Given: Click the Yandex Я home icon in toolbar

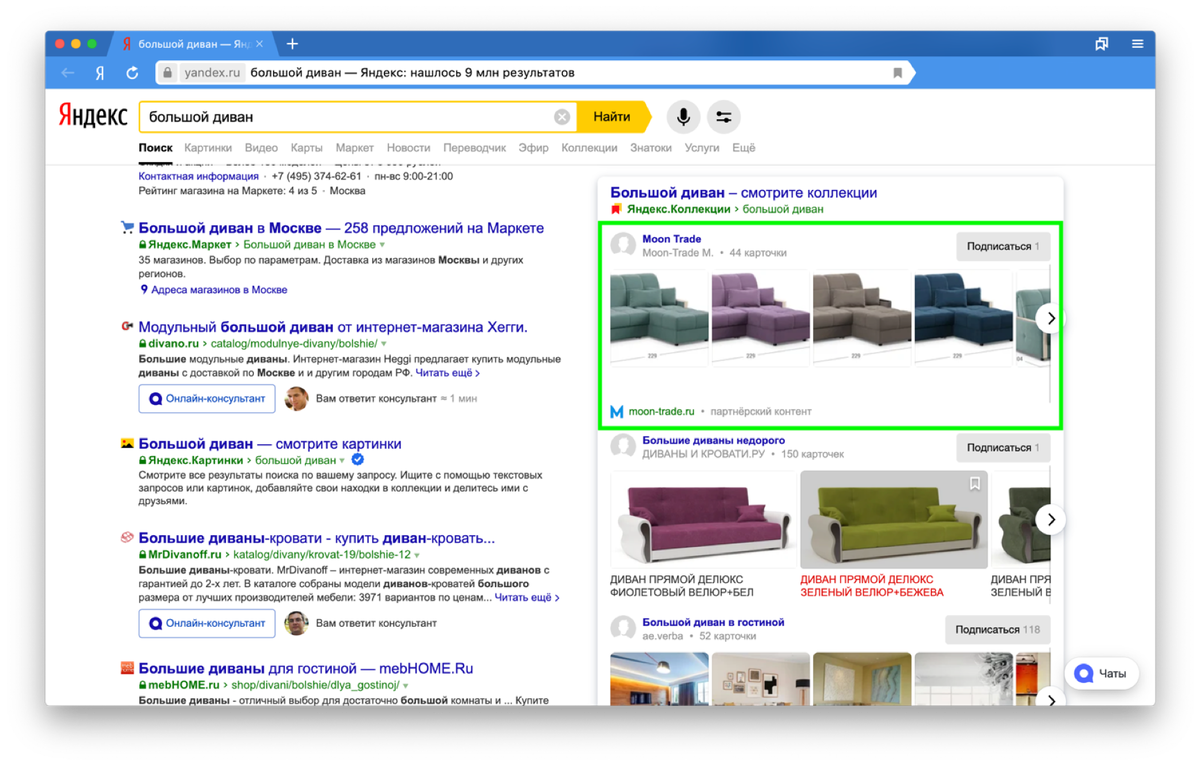Looking at the screenshot, I should point(100,73).
